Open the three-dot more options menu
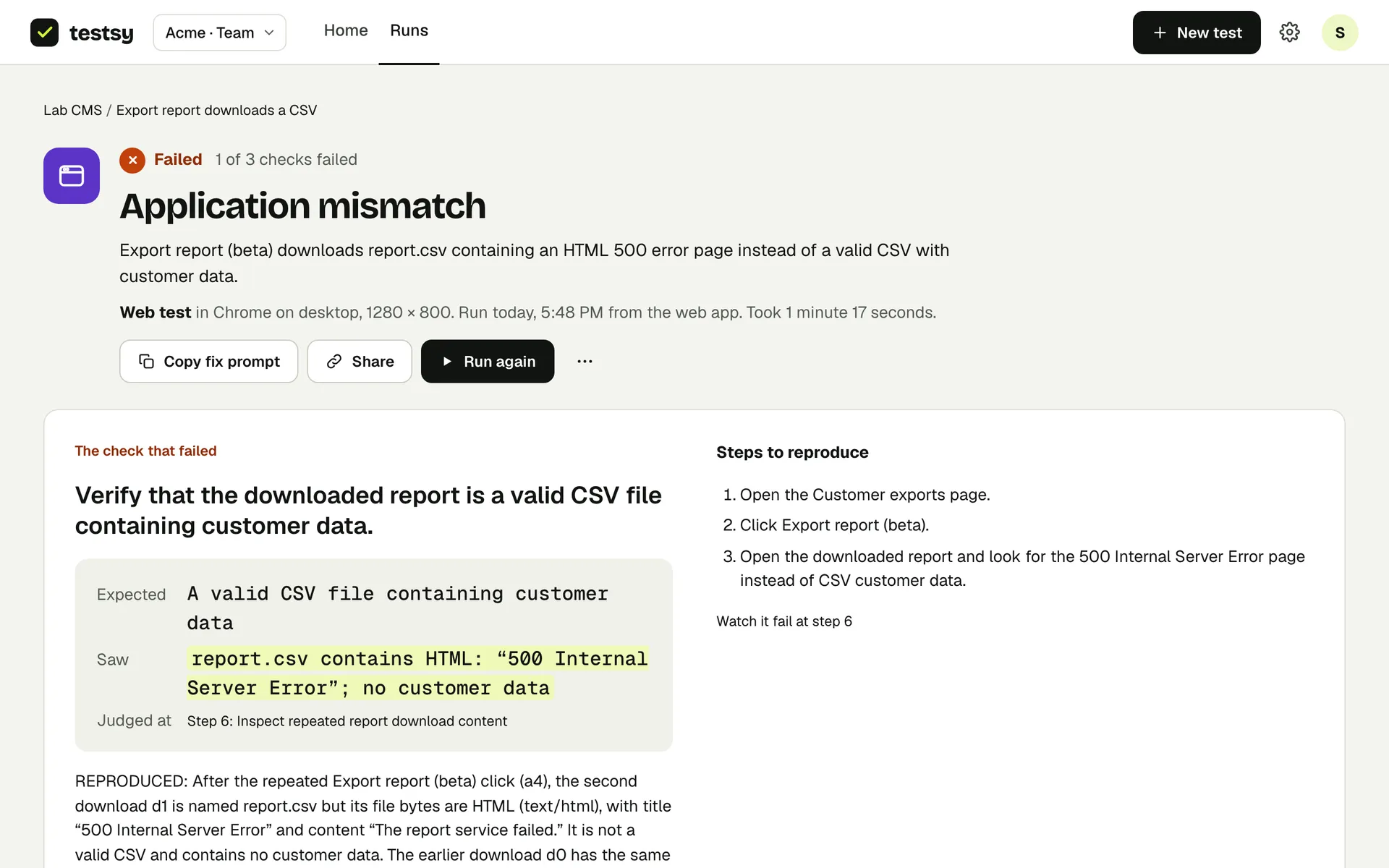 click(585, 361)
